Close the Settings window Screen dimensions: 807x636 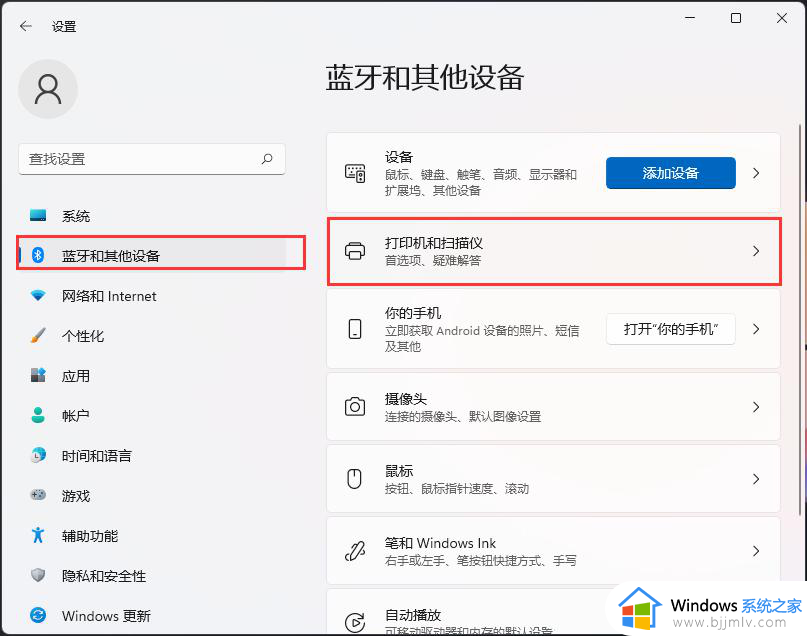point(782,18)
